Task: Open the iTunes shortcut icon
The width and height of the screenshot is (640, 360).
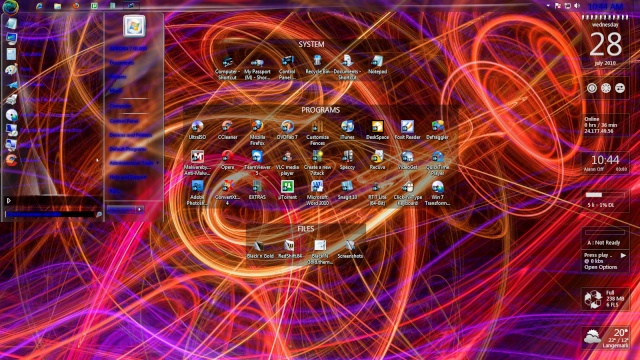Action: (347, 130)
